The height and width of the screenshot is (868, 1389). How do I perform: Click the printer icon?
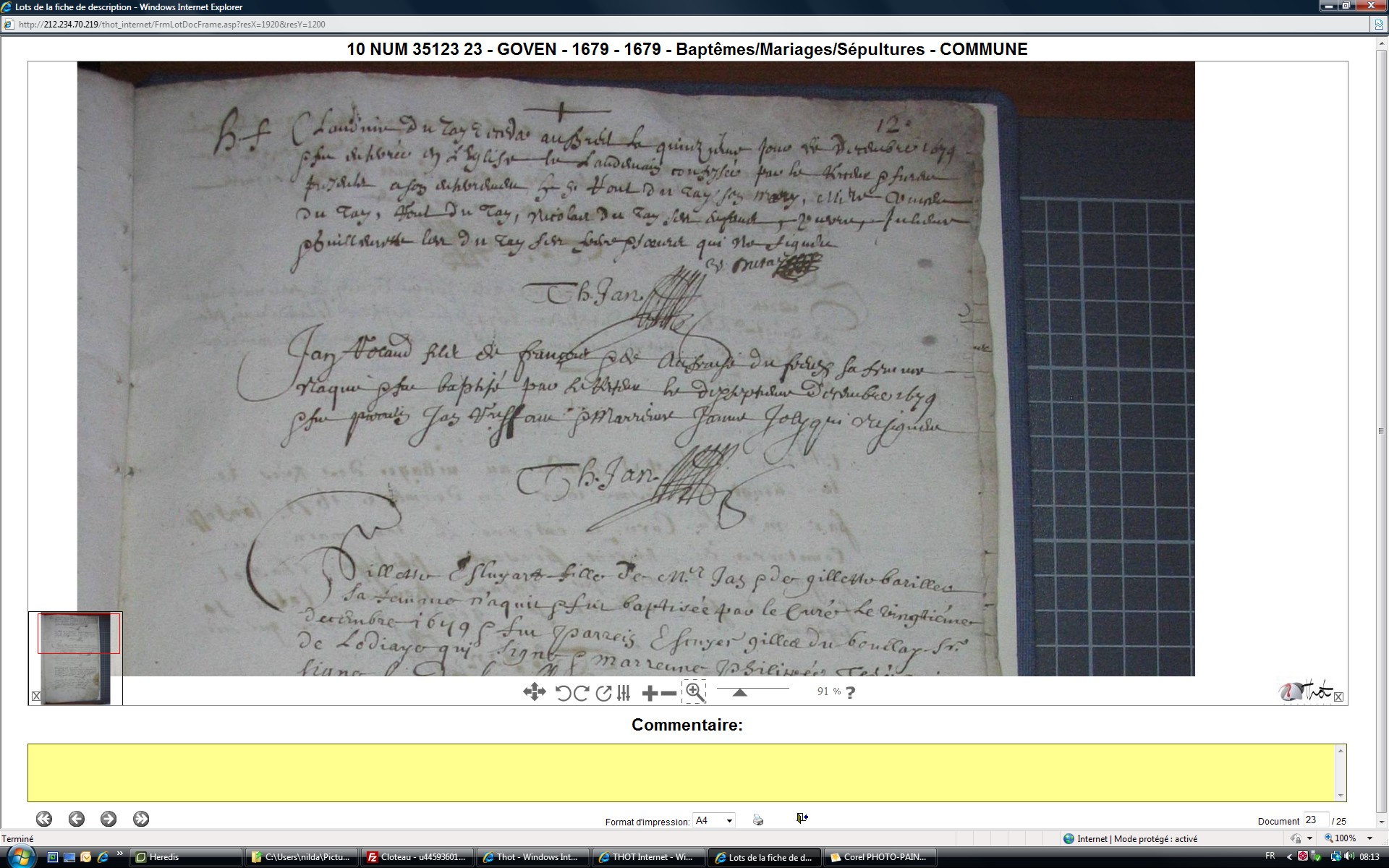(x=758, y=820)
